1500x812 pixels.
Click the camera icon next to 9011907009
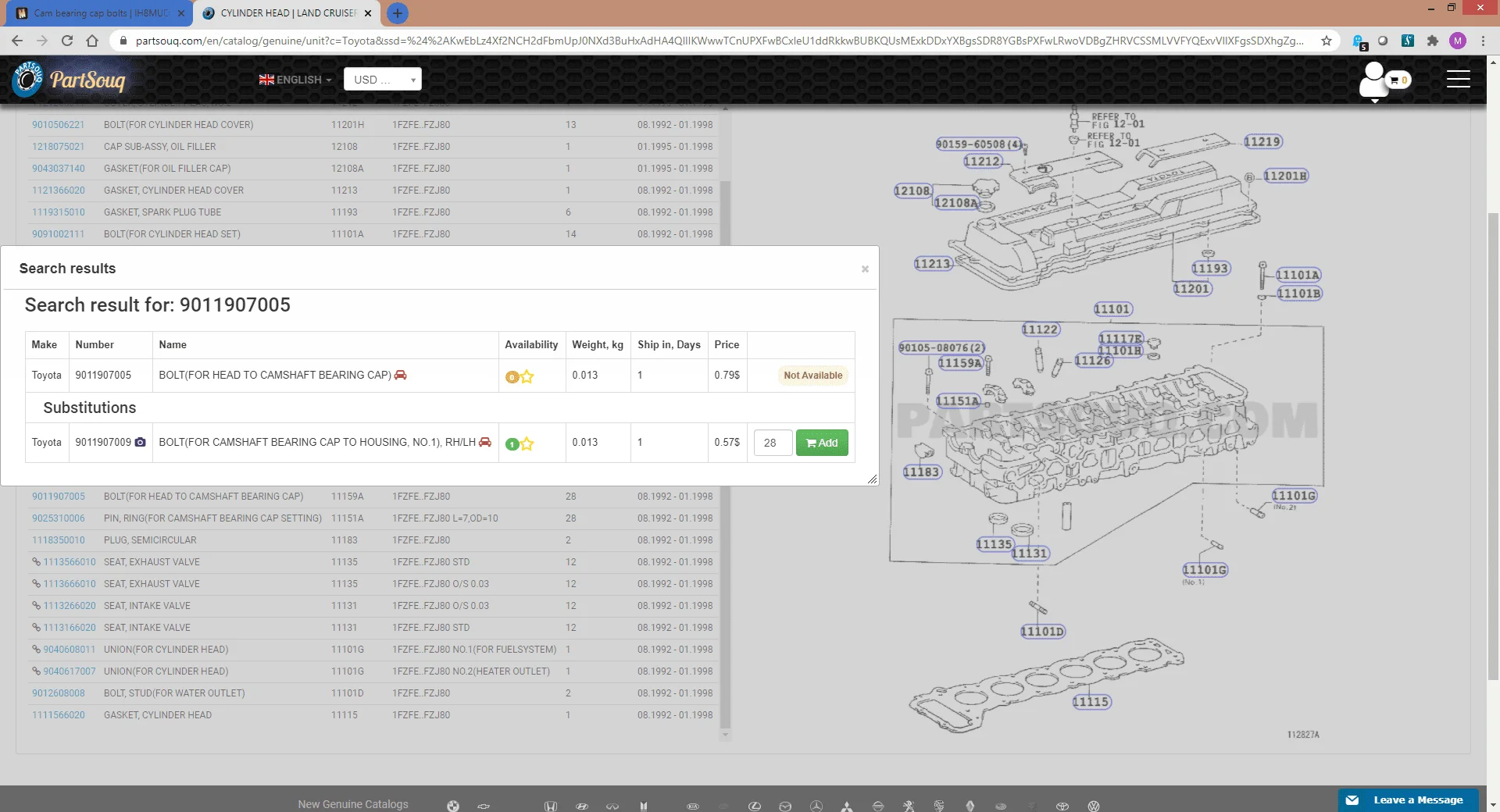pos(141,442)
